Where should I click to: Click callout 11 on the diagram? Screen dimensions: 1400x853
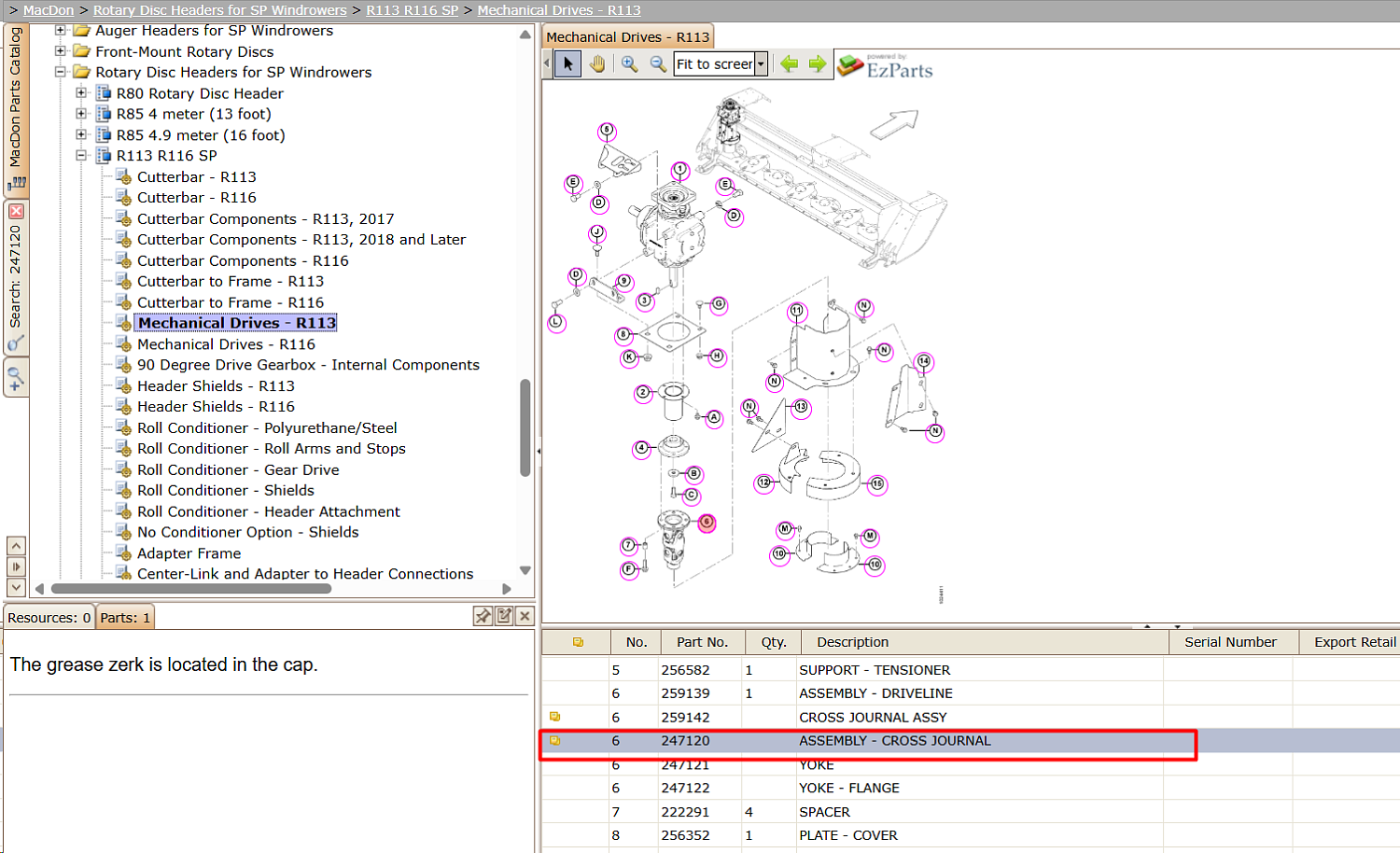(796, 310)
